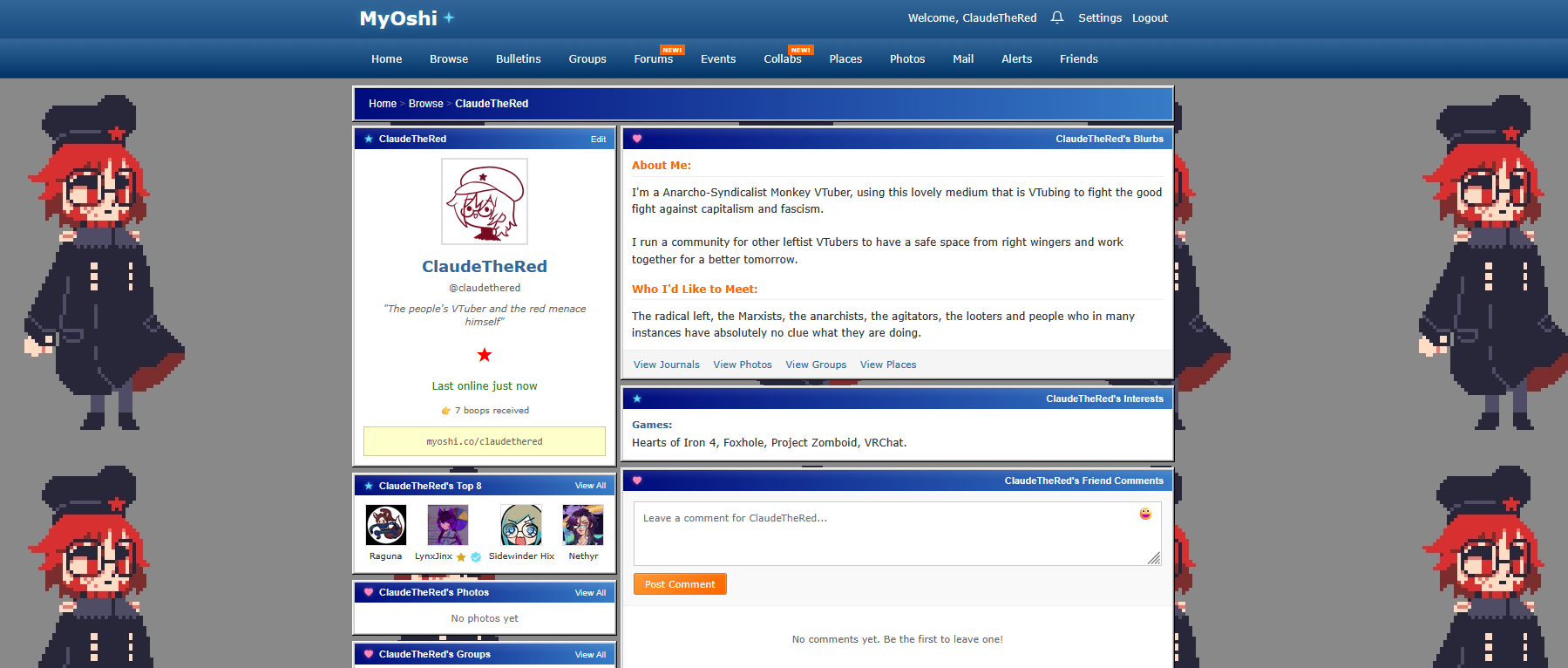Go to the Collabs page
Screen dimensions: 1568x668
click(782, 59)
